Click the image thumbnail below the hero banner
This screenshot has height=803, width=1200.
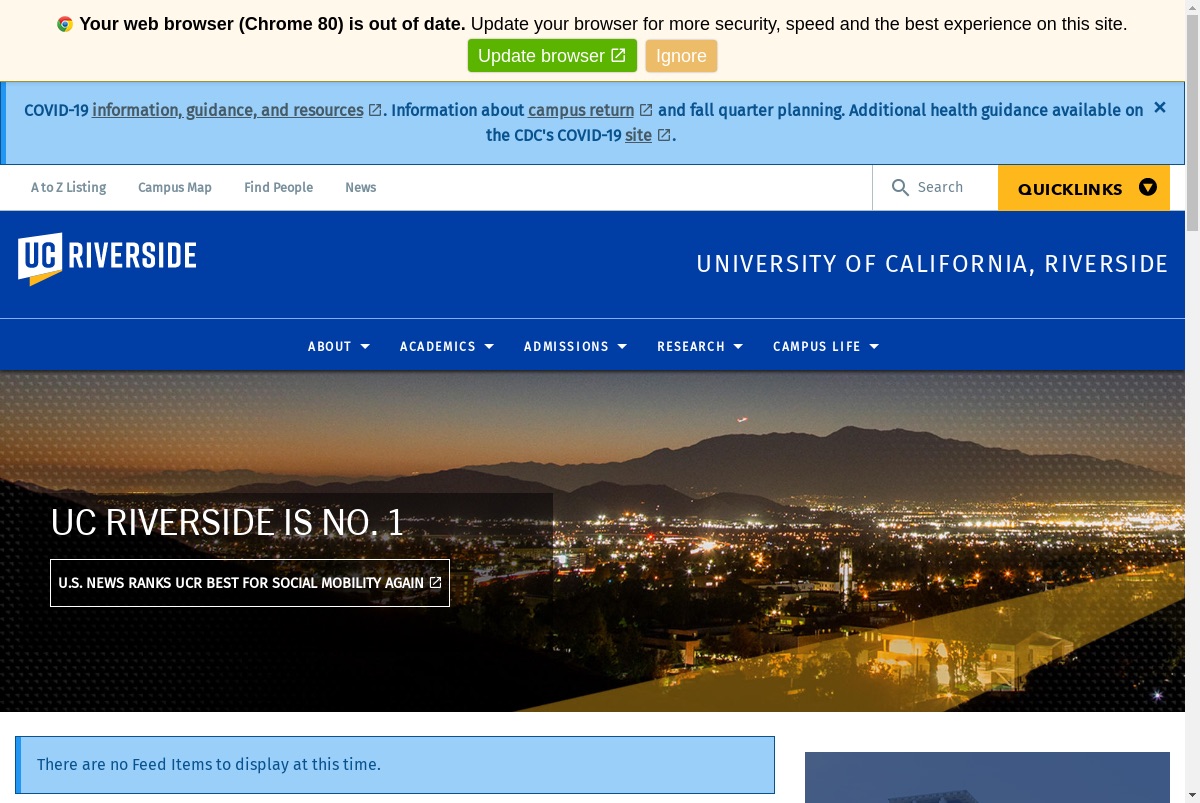(987, 777)
